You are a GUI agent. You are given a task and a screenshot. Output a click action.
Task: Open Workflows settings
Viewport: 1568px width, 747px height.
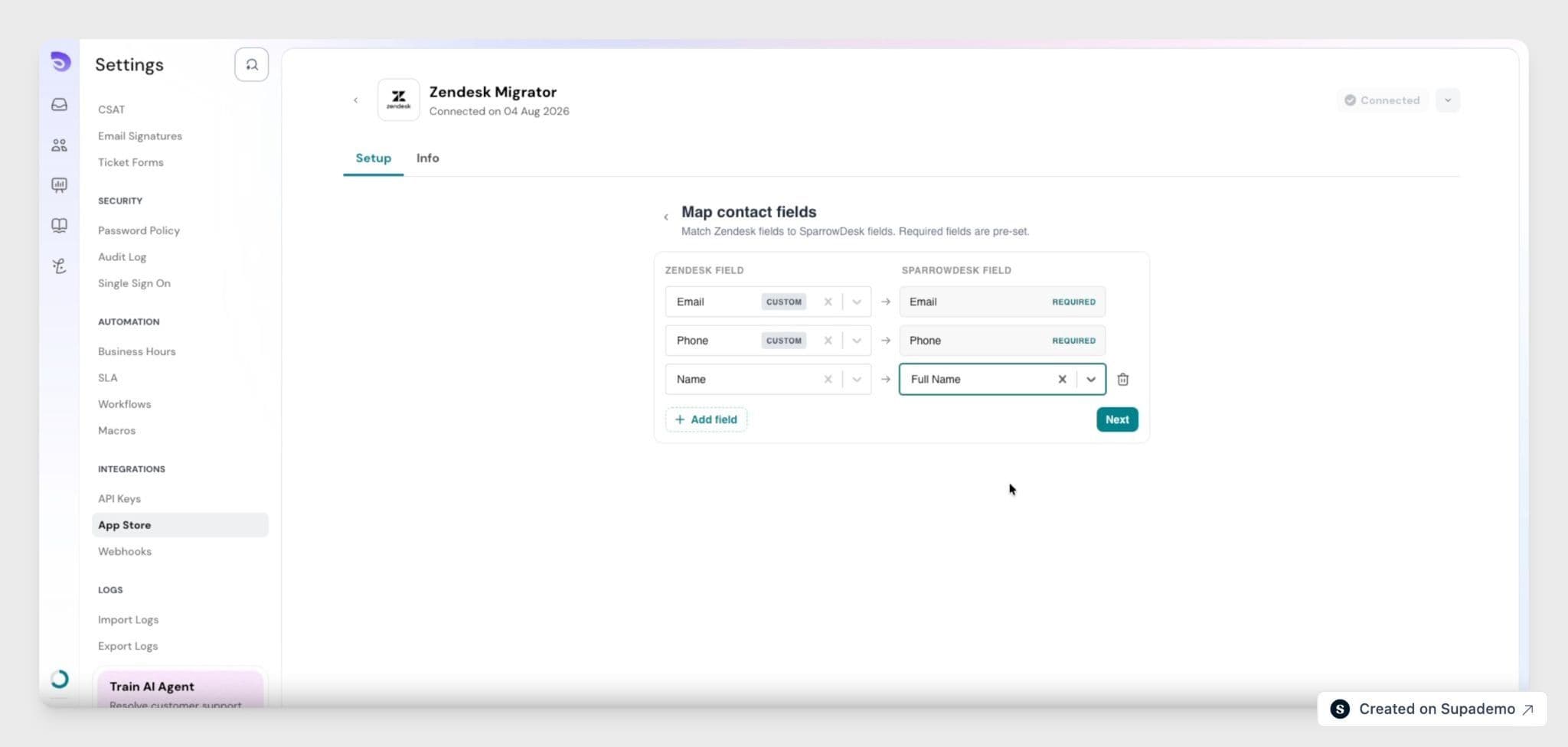125,404
